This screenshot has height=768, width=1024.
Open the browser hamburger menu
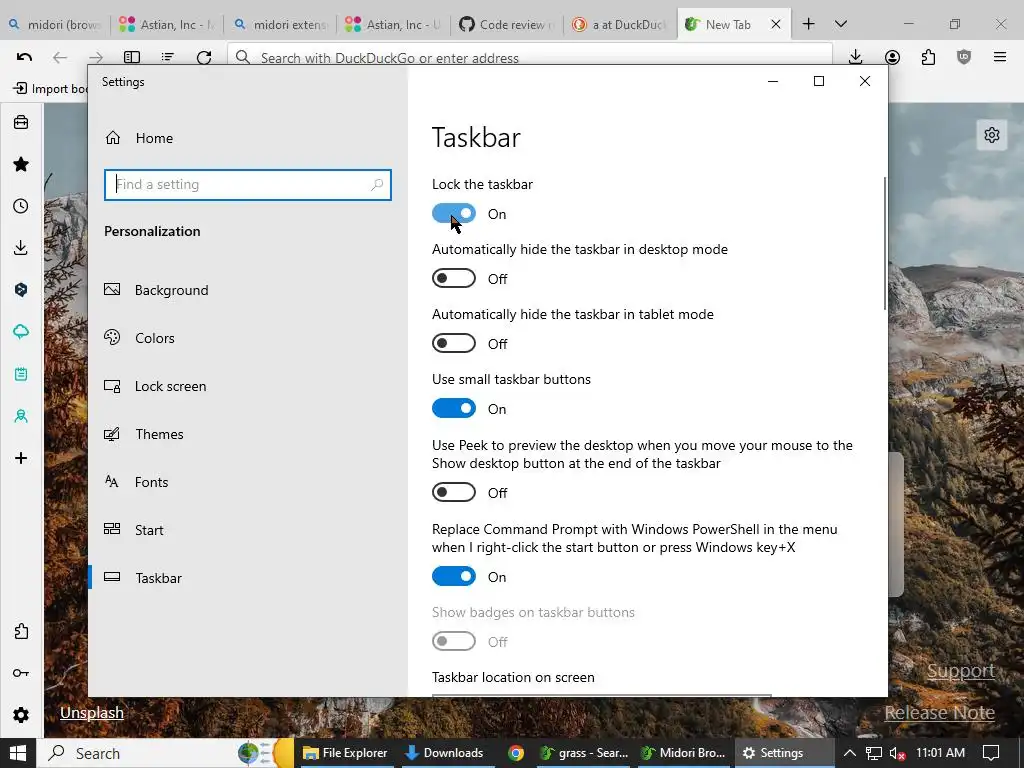[x=1000, y=57]
